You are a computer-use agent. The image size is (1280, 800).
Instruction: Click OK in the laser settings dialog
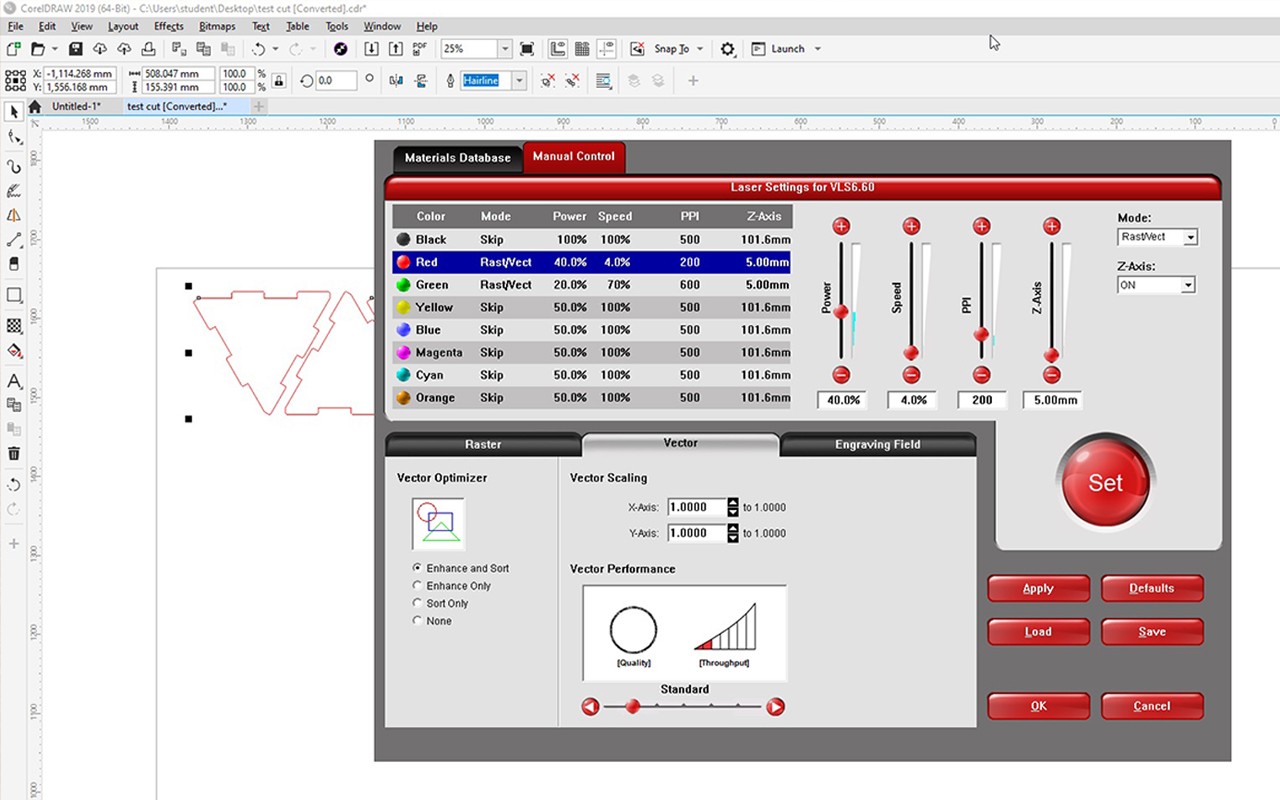point(1038,706)
